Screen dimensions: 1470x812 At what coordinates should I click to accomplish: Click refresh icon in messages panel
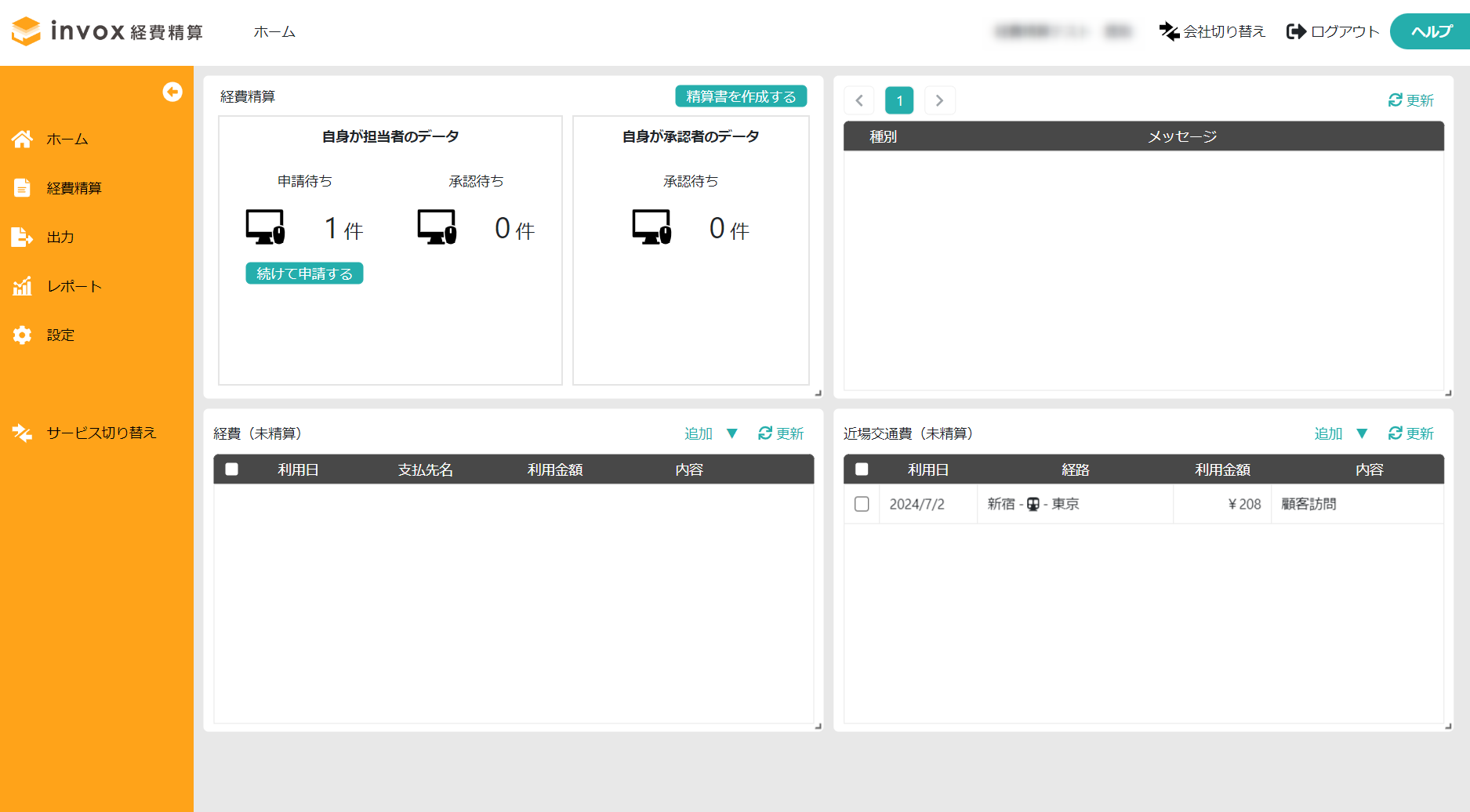tap(1396, 100)
